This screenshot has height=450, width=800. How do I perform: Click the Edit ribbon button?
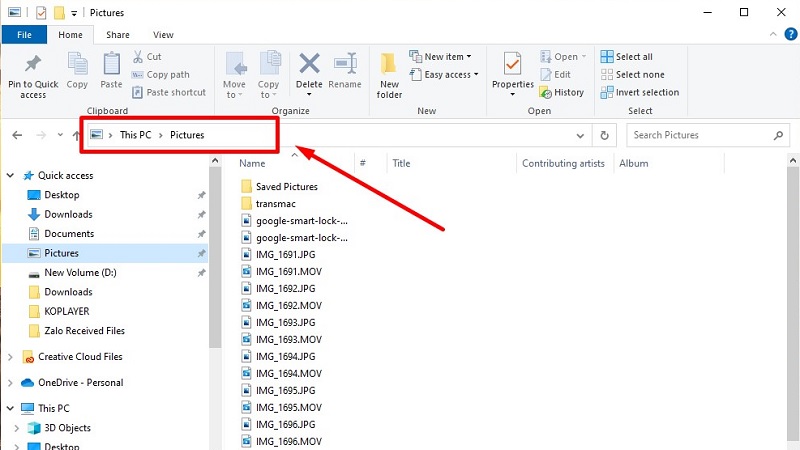point(555,74)
